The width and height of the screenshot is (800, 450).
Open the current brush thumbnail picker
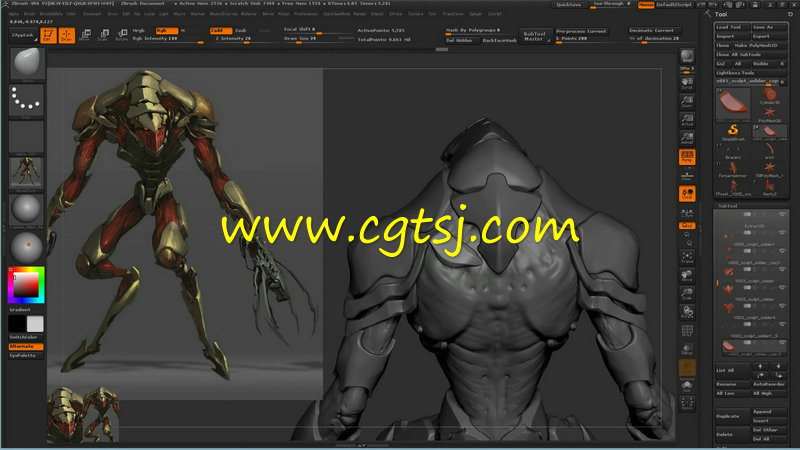pos(27,64)
